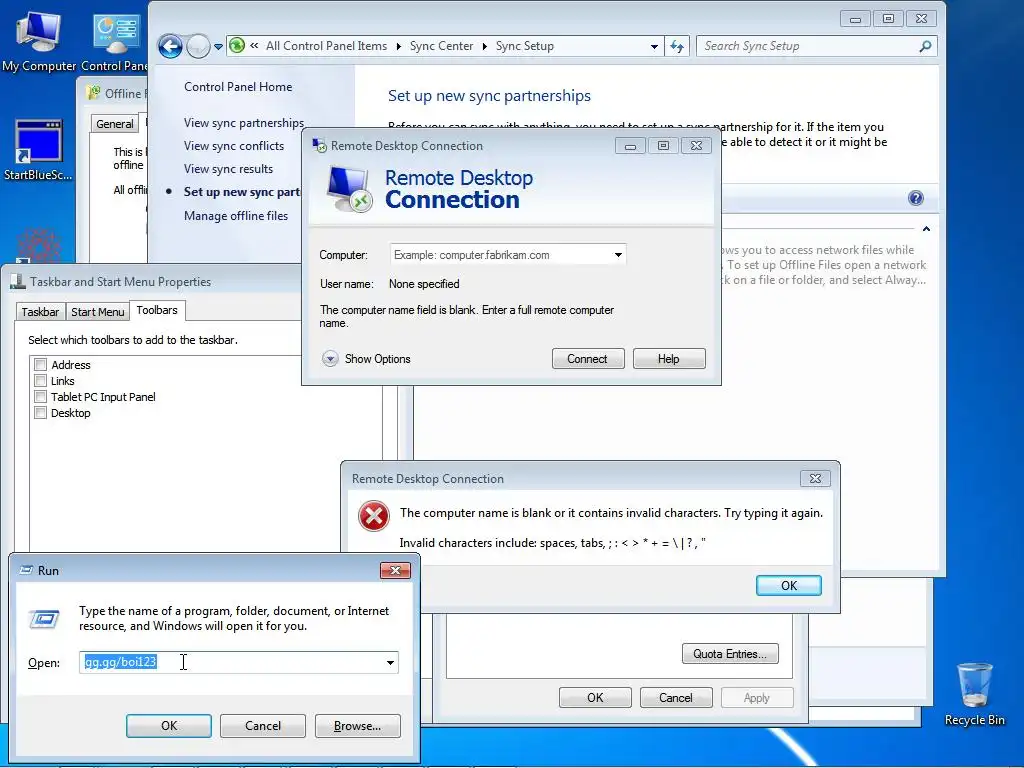The image size is (1024, 768).
Task: Click Browse... in the Run dialog
Action: [357, 726]
